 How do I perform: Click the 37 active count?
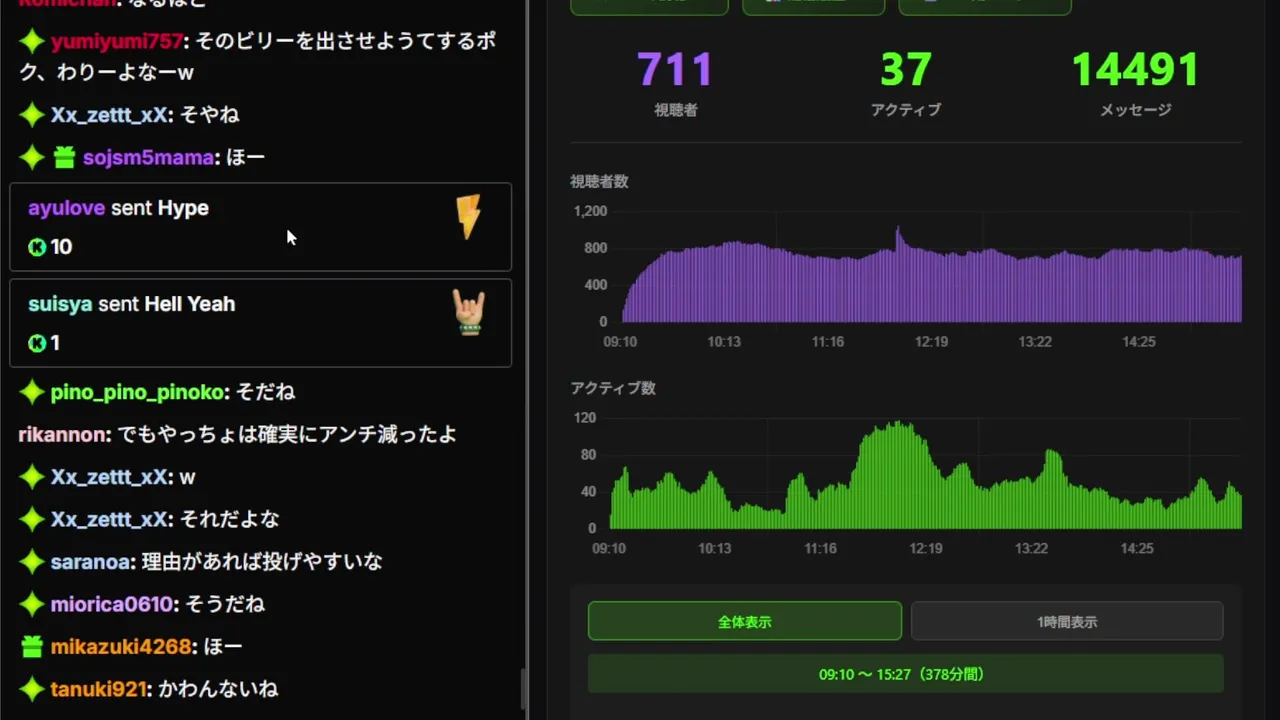(906, 70)
